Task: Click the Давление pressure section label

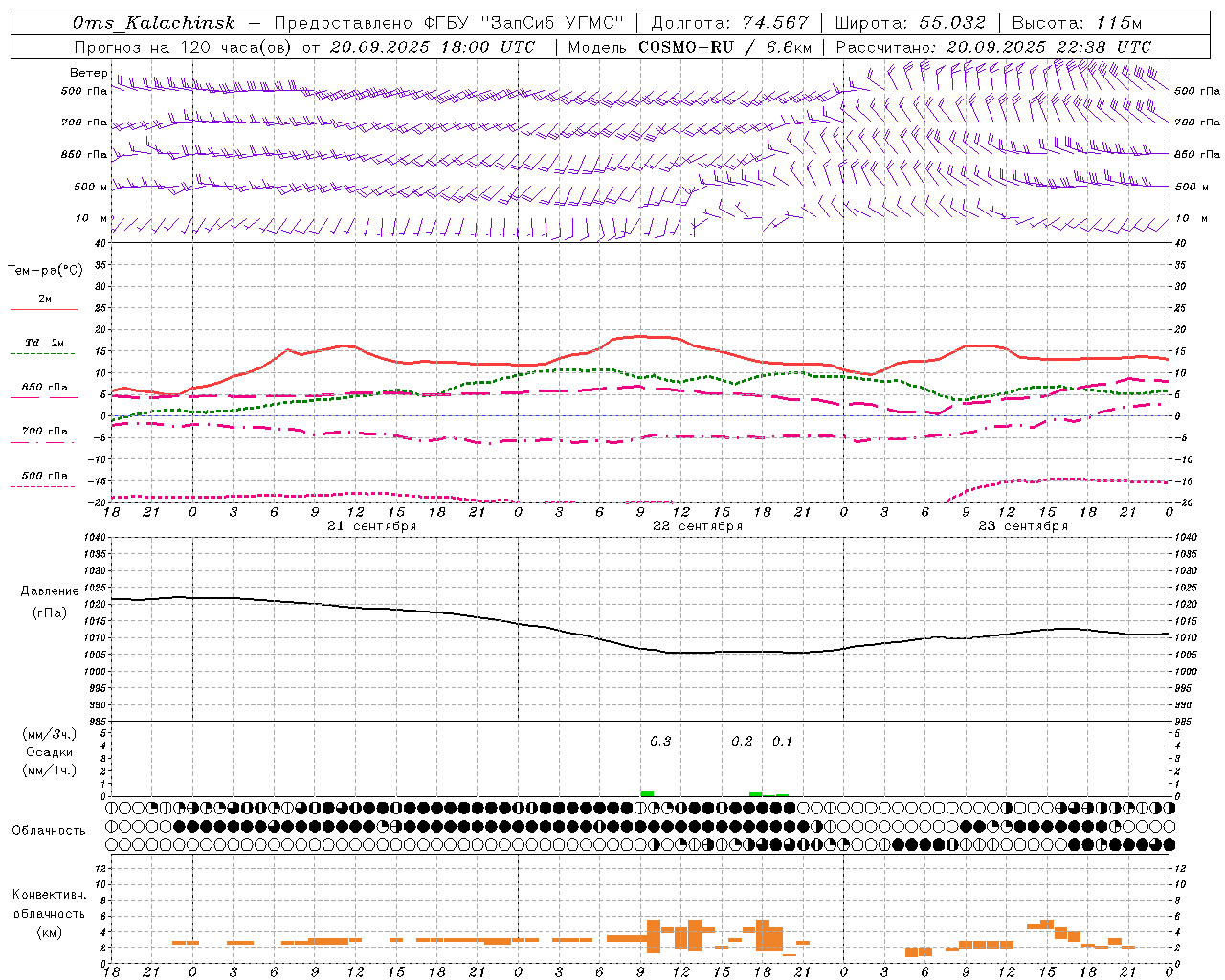Action: 48,591
